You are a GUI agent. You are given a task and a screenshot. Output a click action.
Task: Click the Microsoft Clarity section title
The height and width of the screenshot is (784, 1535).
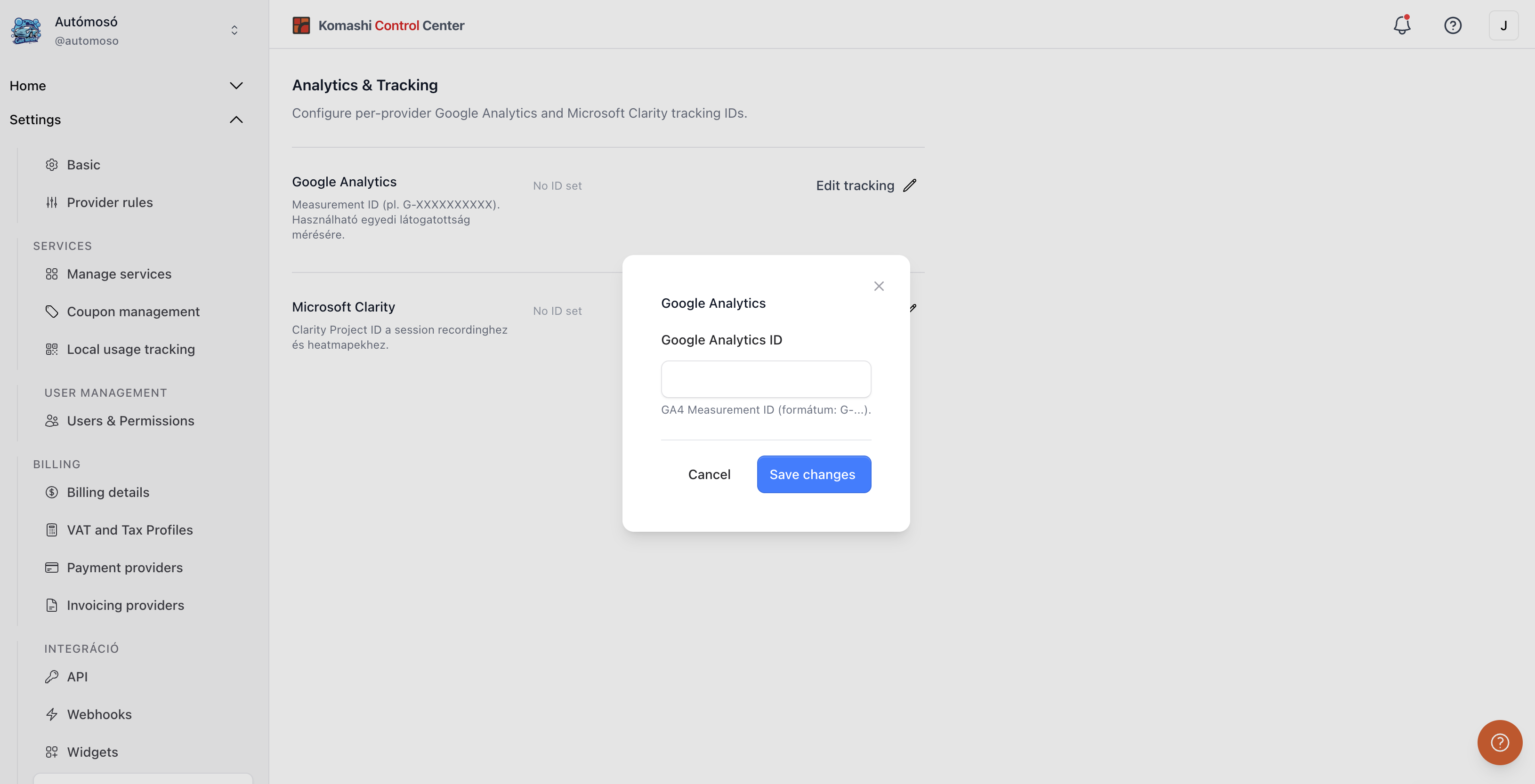[343, 307]
